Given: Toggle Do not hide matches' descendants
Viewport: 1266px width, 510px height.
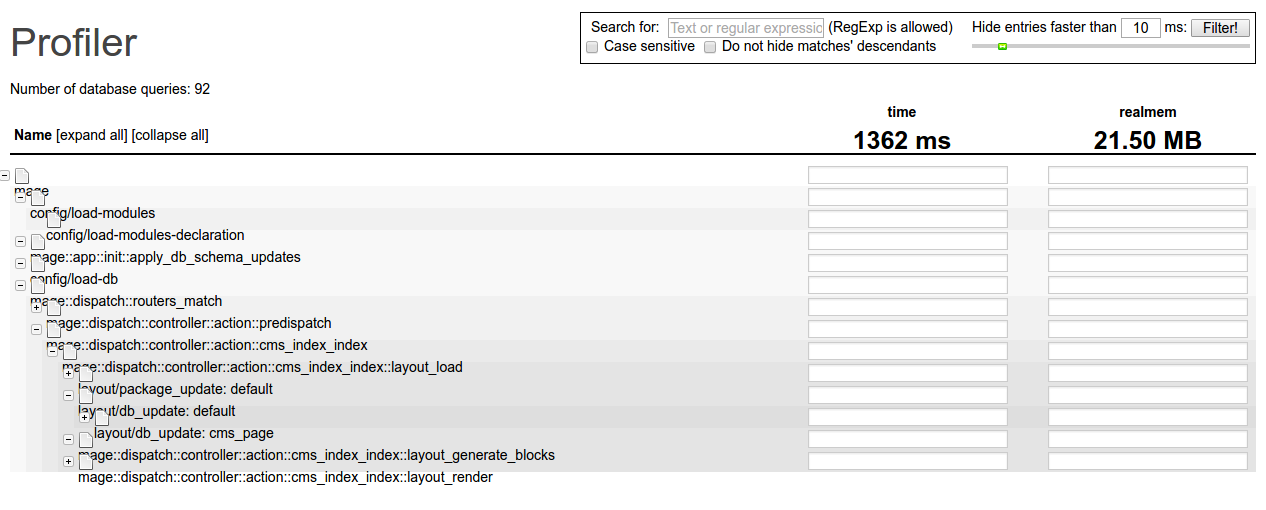Looking at the screenshot, I should click(x=710, y=47).
